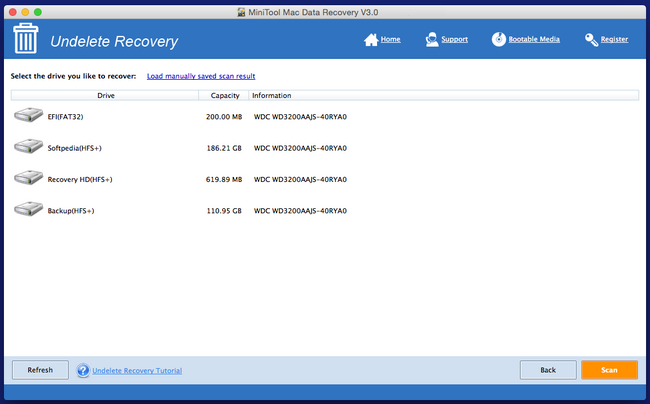Open the Bootable Media link

[x=534, y=39]
